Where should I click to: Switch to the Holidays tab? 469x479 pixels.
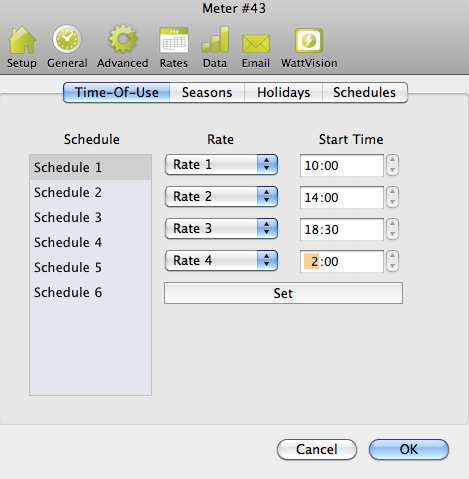(x=284, y=93)
